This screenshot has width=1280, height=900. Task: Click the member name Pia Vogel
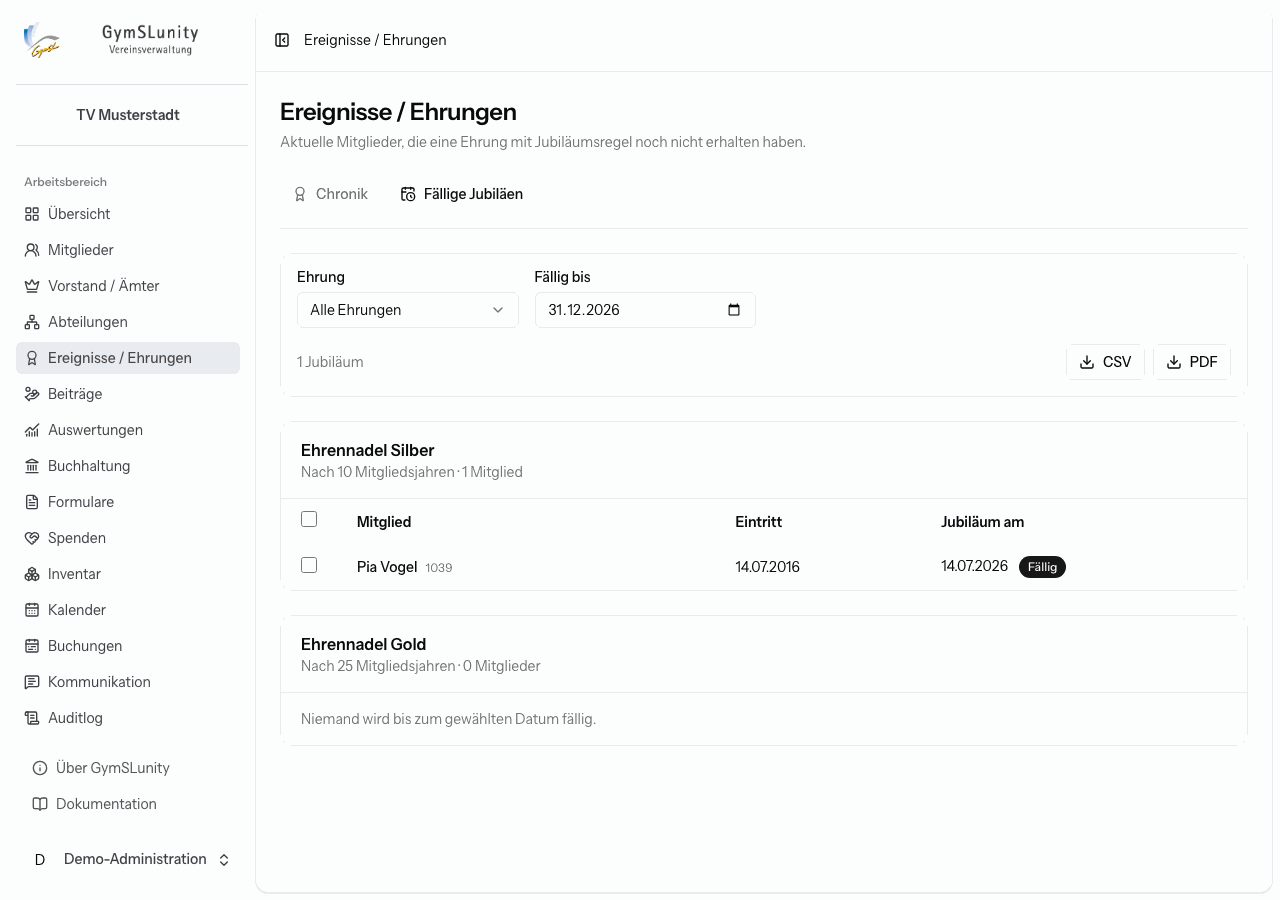pyautogui.click(x=387, y=567)
